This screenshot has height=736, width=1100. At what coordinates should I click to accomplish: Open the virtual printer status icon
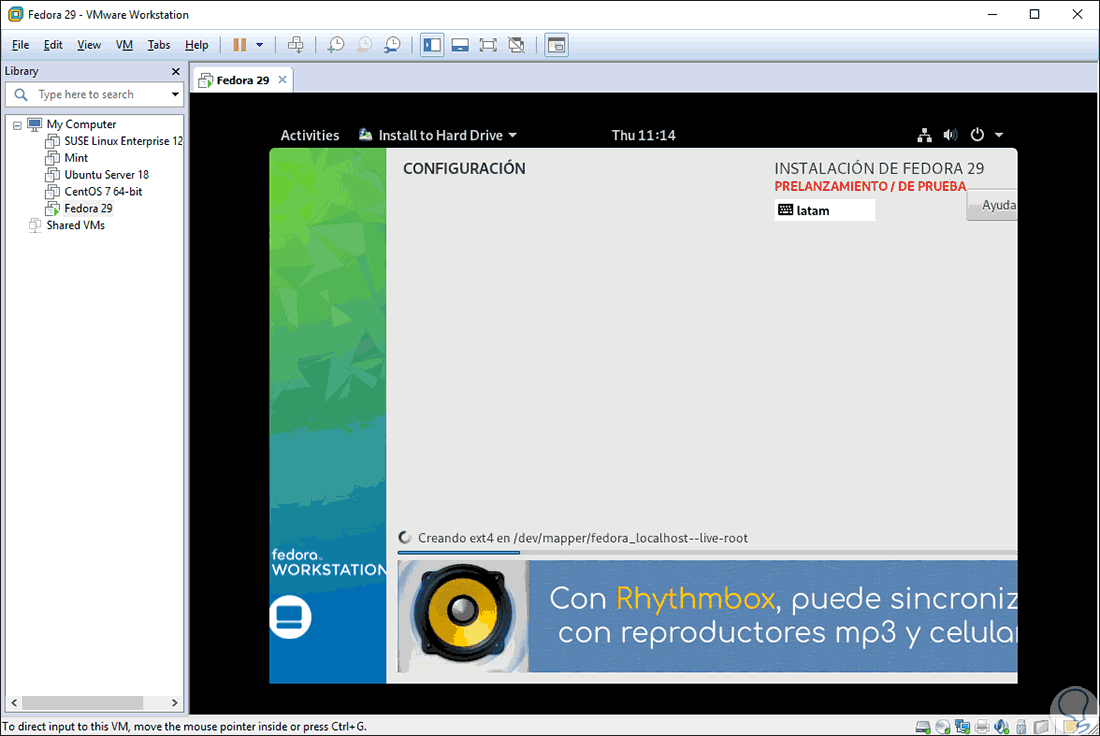[983, 726]
